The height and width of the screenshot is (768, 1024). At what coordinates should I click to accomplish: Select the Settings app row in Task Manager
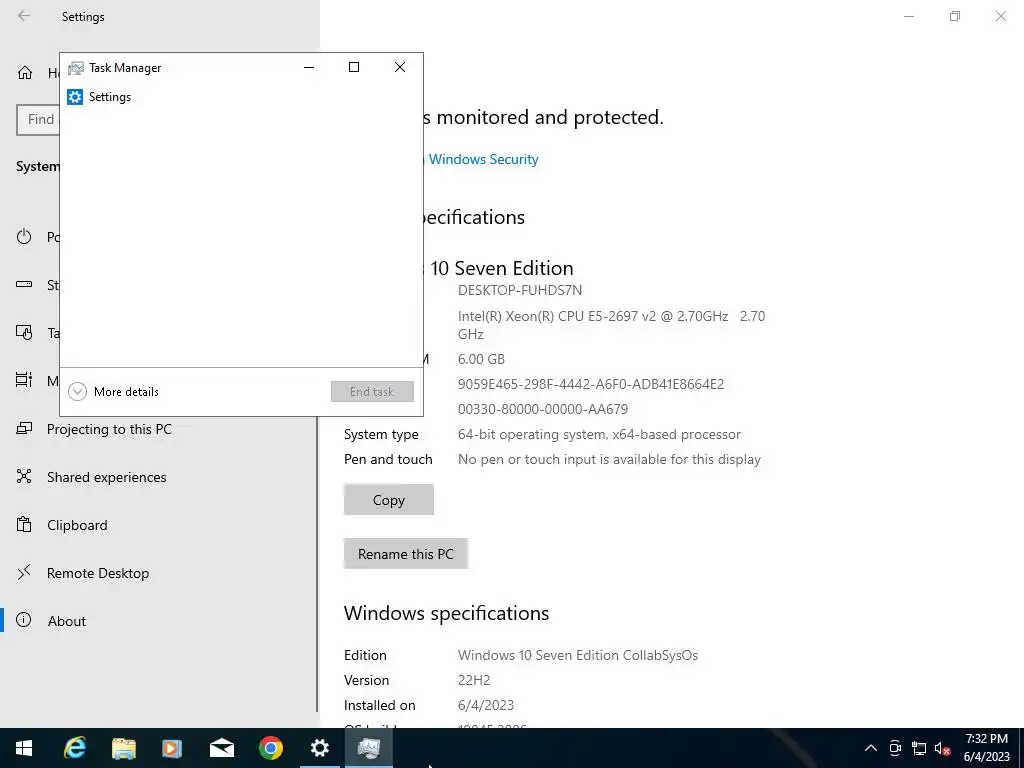click(241, 97)
